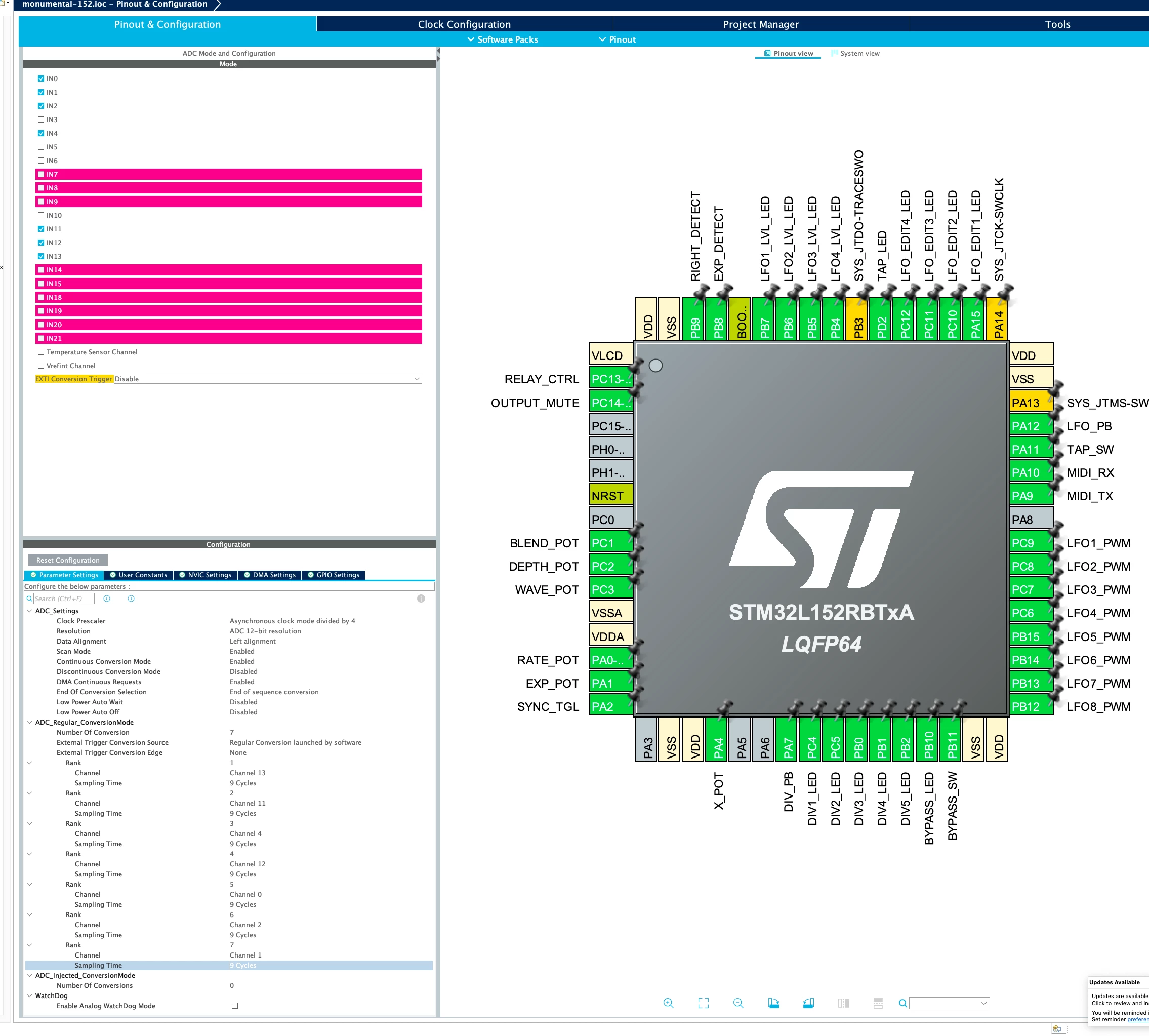Switch to the Clock Configuration tab
Image resolution: width=1149 pixels, height=1036 pixels.
point(464,24)
